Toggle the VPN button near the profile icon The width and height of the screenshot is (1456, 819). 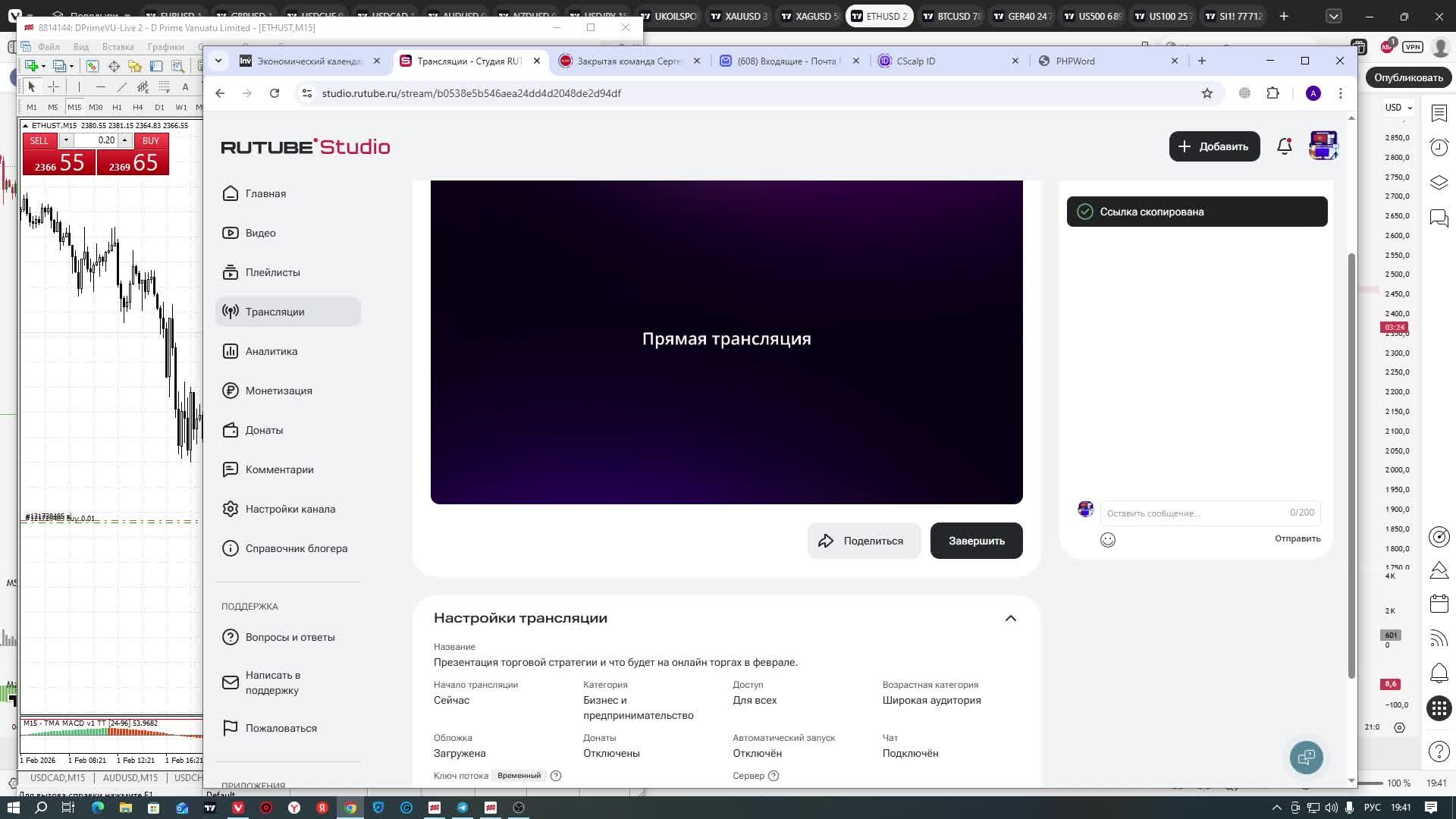[1410, 46]
